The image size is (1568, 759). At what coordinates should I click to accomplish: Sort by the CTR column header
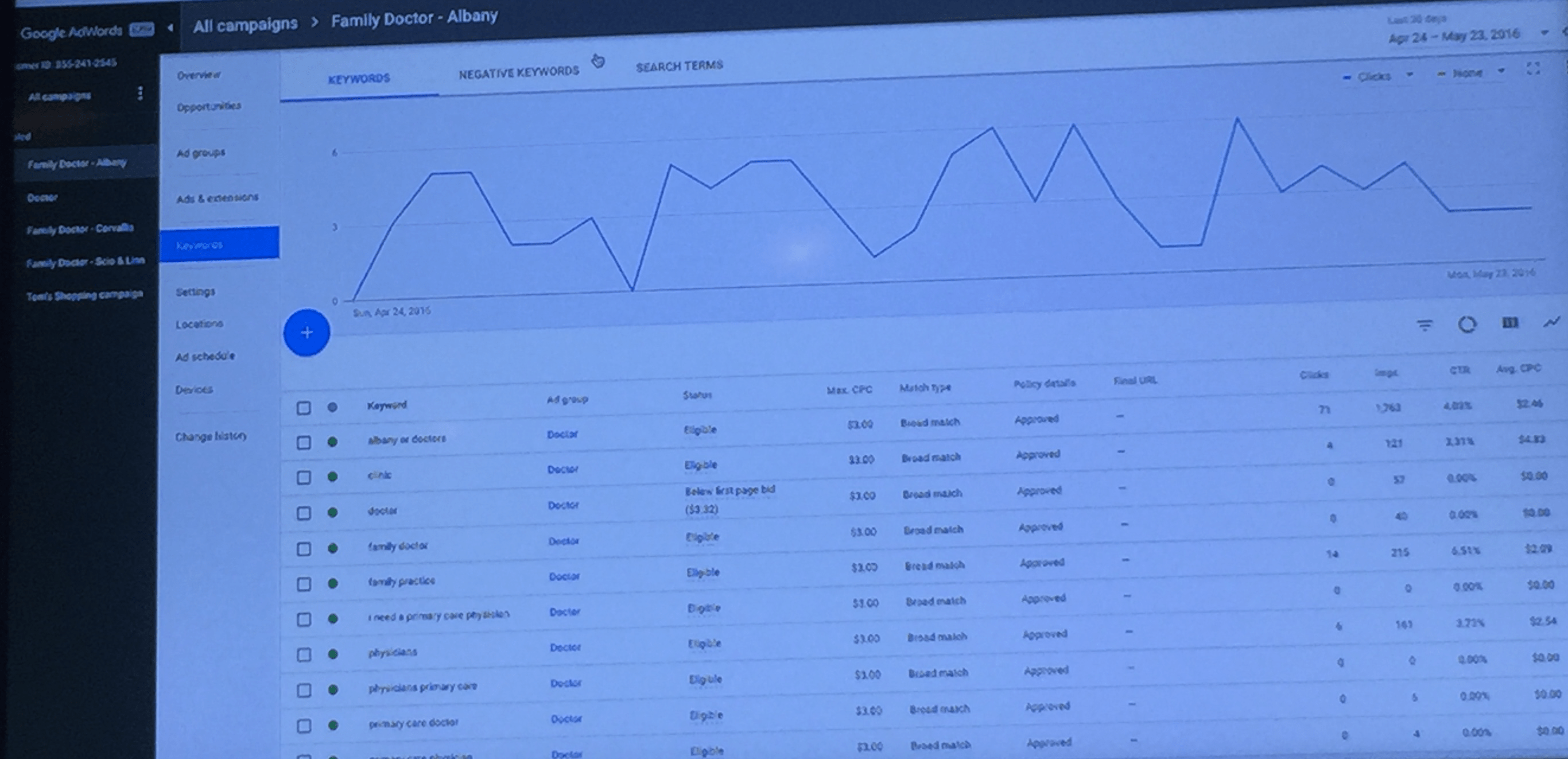1460,370
